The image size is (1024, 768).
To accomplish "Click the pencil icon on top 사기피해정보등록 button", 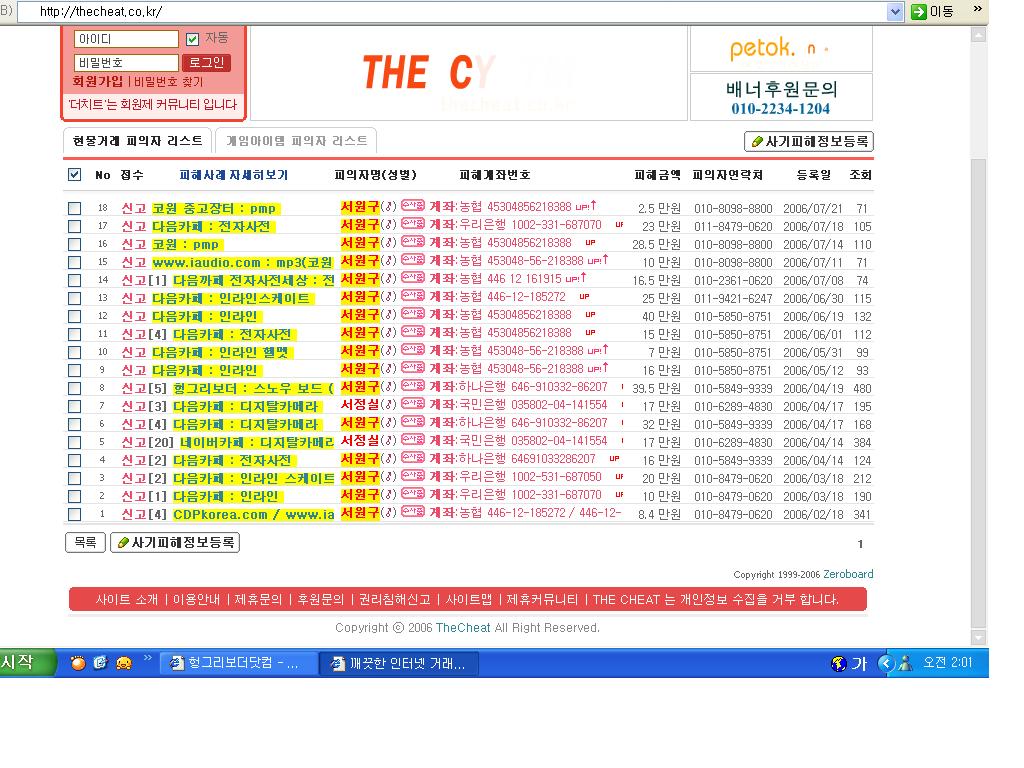I will pos(758,141).
